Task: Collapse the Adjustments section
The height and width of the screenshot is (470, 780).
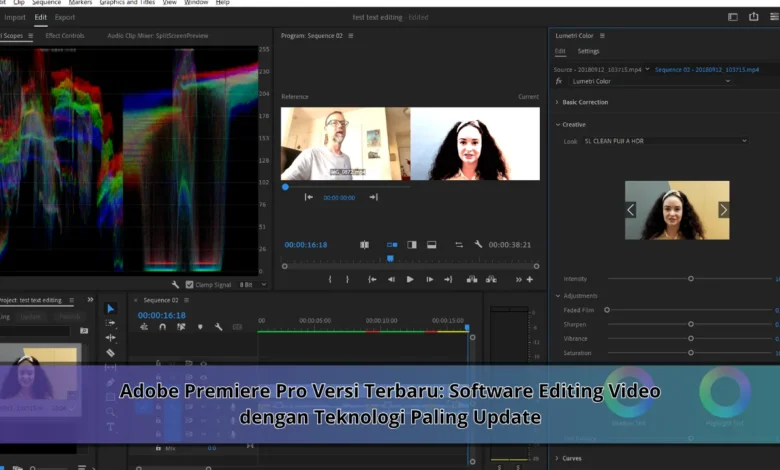Action: [x=558, y=295]
